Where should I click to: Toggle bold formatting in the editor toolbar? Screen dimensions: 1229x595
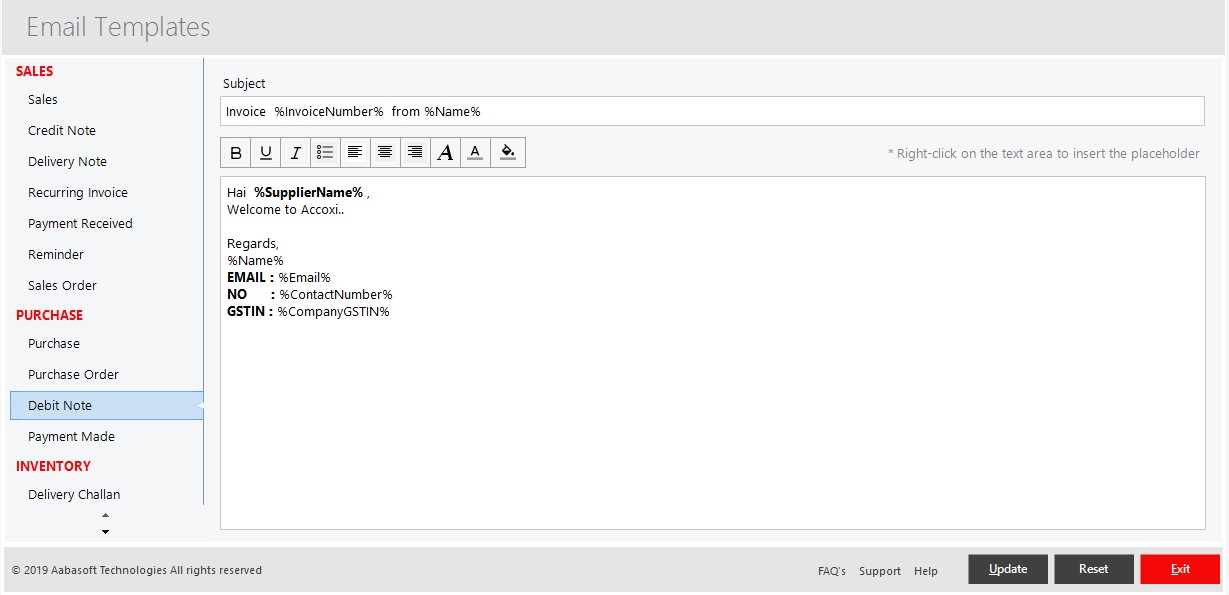pyautogui.click(x=236, y=152)
